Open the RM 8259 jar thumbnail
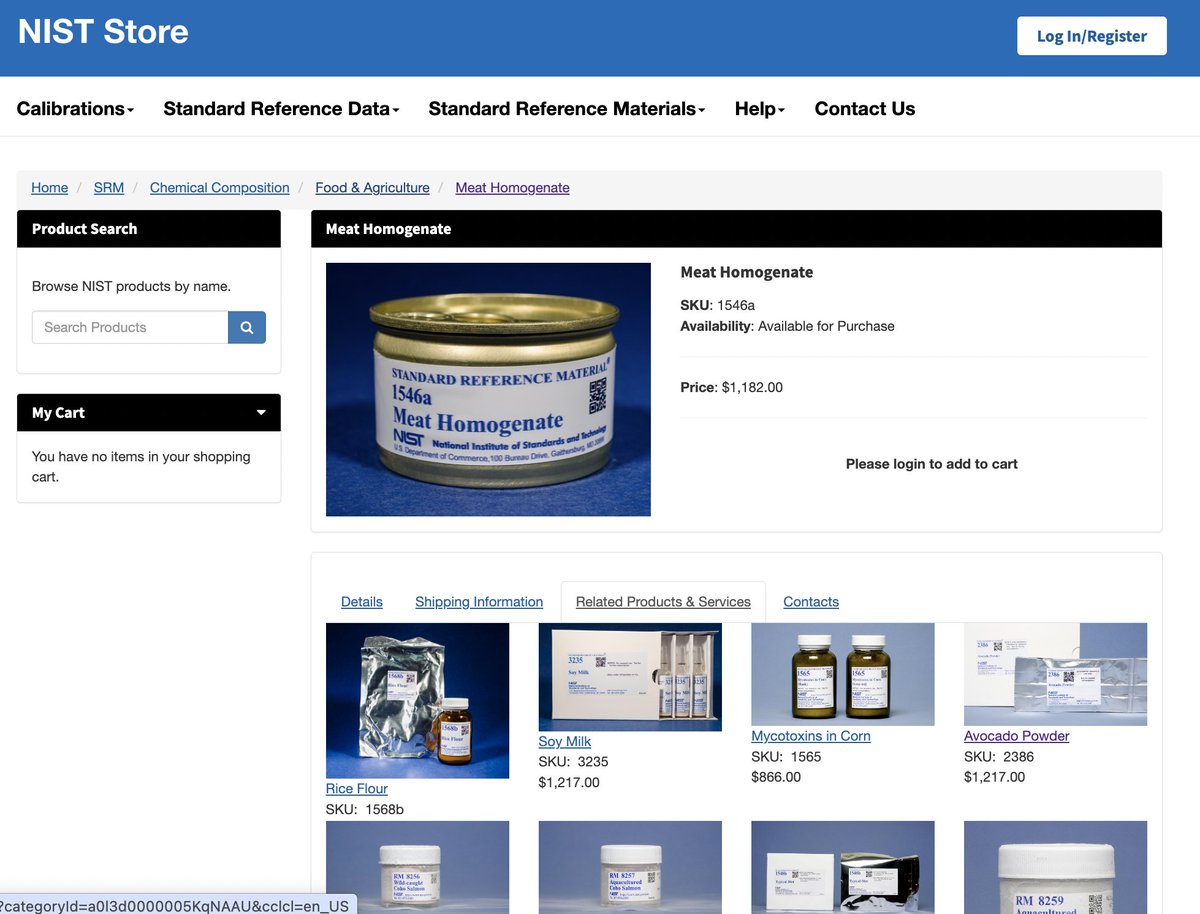 point(1055,867)
